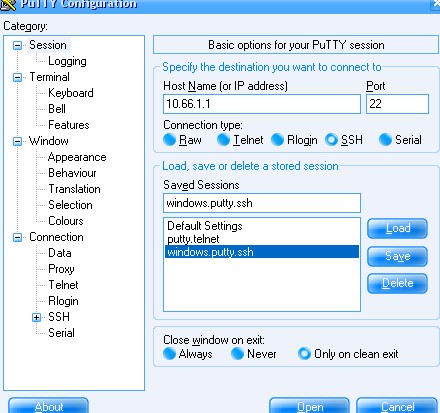
Task: Click the Cancel button
Action: 397,406
